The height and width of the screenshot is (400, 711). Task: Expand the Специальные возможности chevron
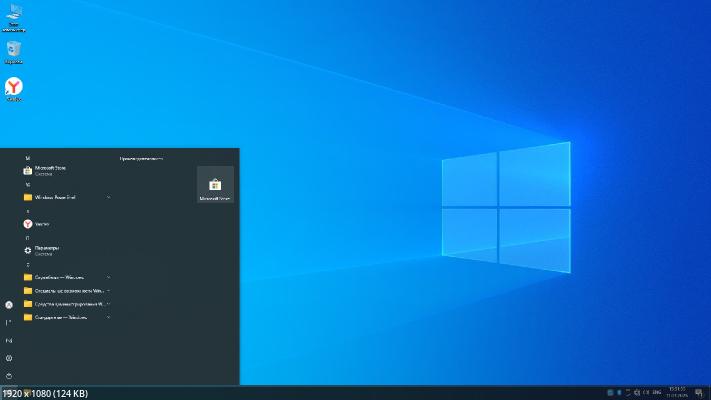coord(108,291)
